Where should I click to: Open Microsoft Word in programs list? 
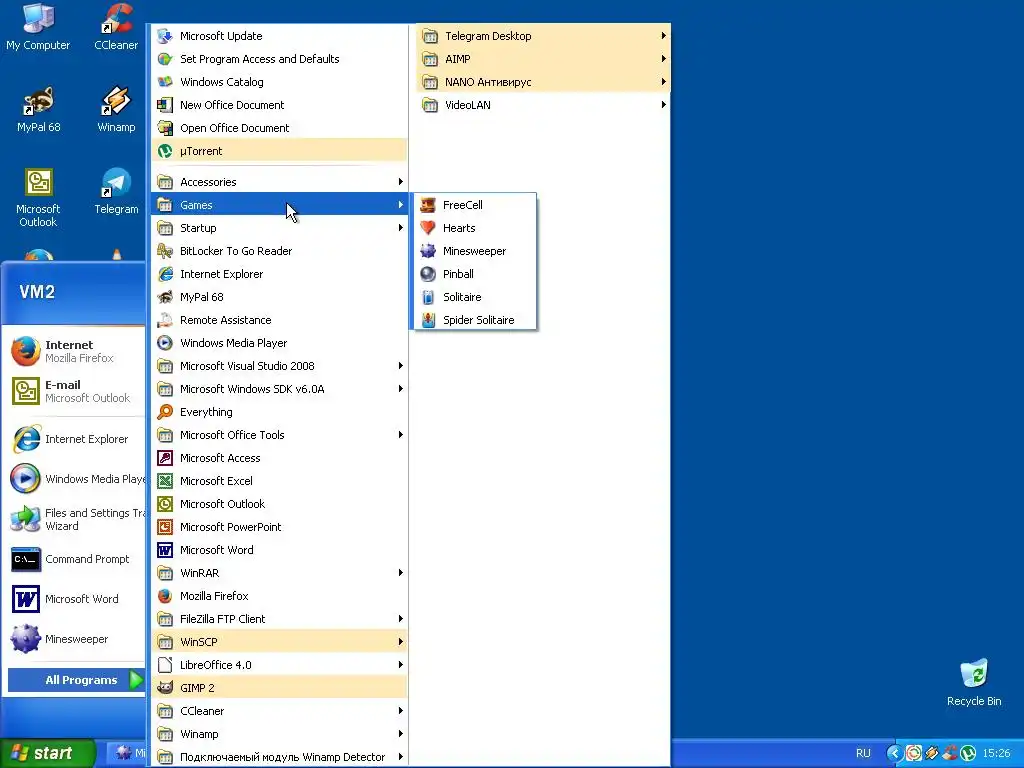tap(280, 550)
